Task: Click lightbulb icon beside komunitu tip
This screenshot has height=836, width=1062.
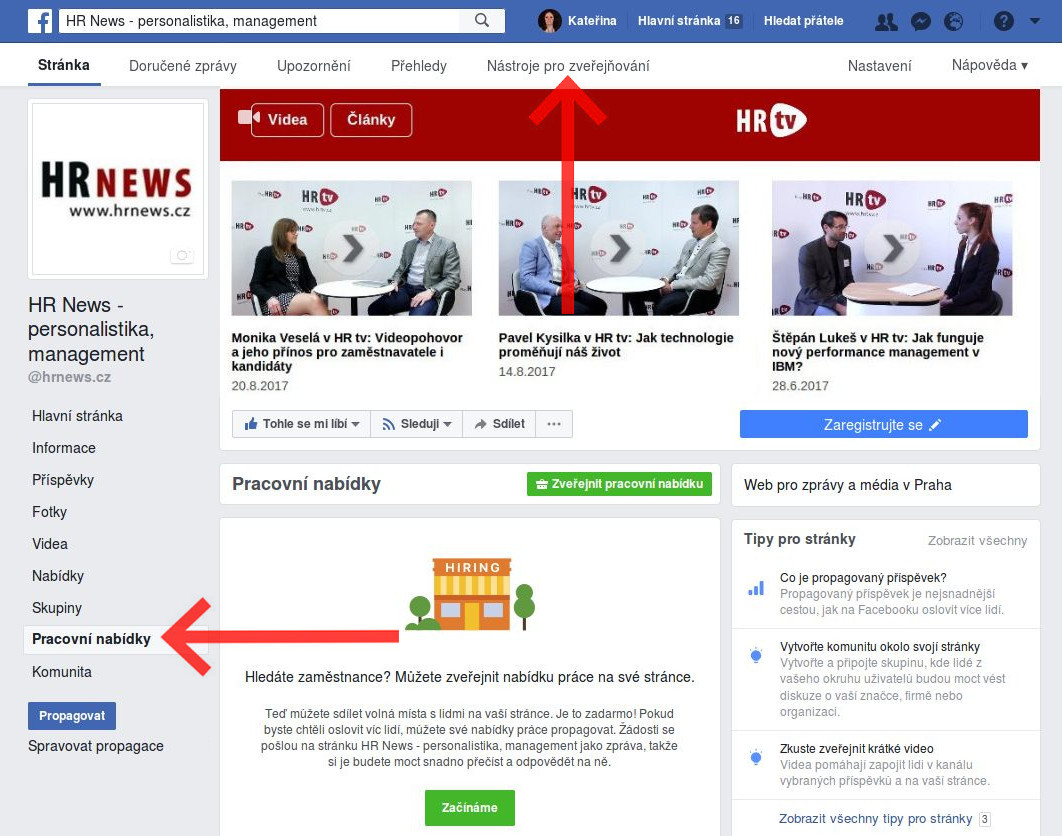Action: (756, 655)
